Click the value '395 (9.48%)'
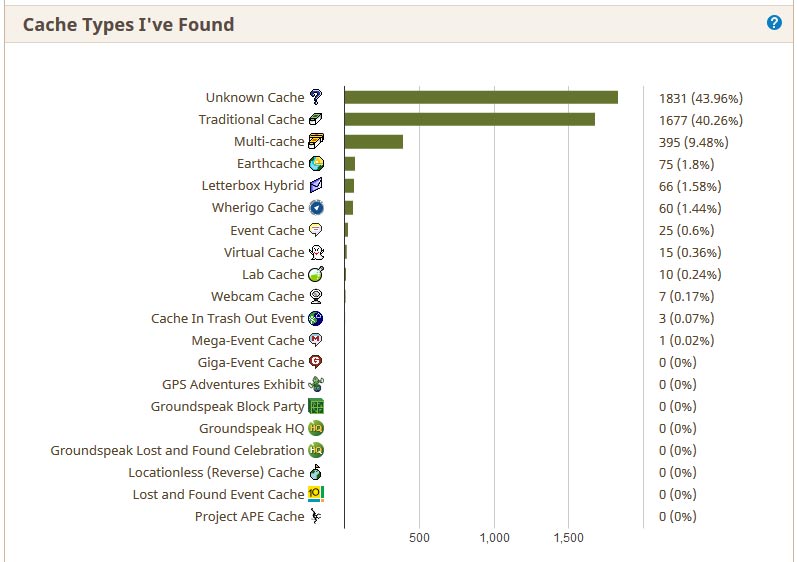Screen dimensions: 797x562 pos(694,142)
